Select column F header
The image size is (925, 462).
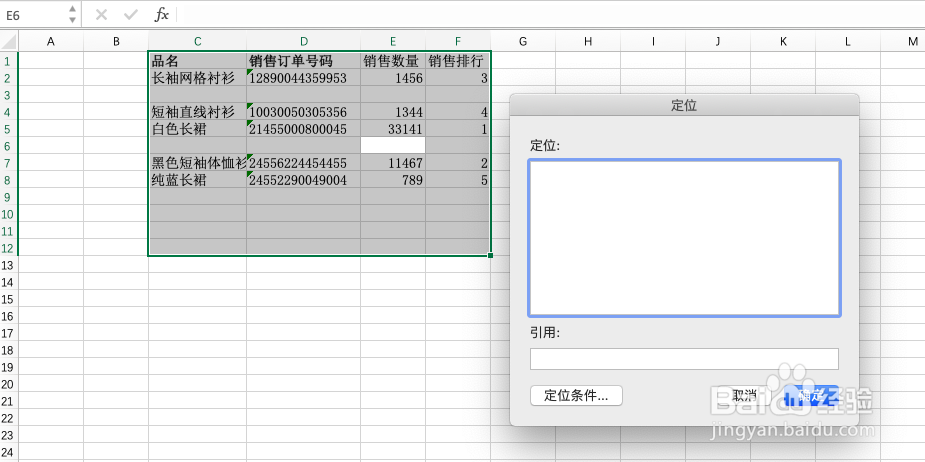coord(458,41)
